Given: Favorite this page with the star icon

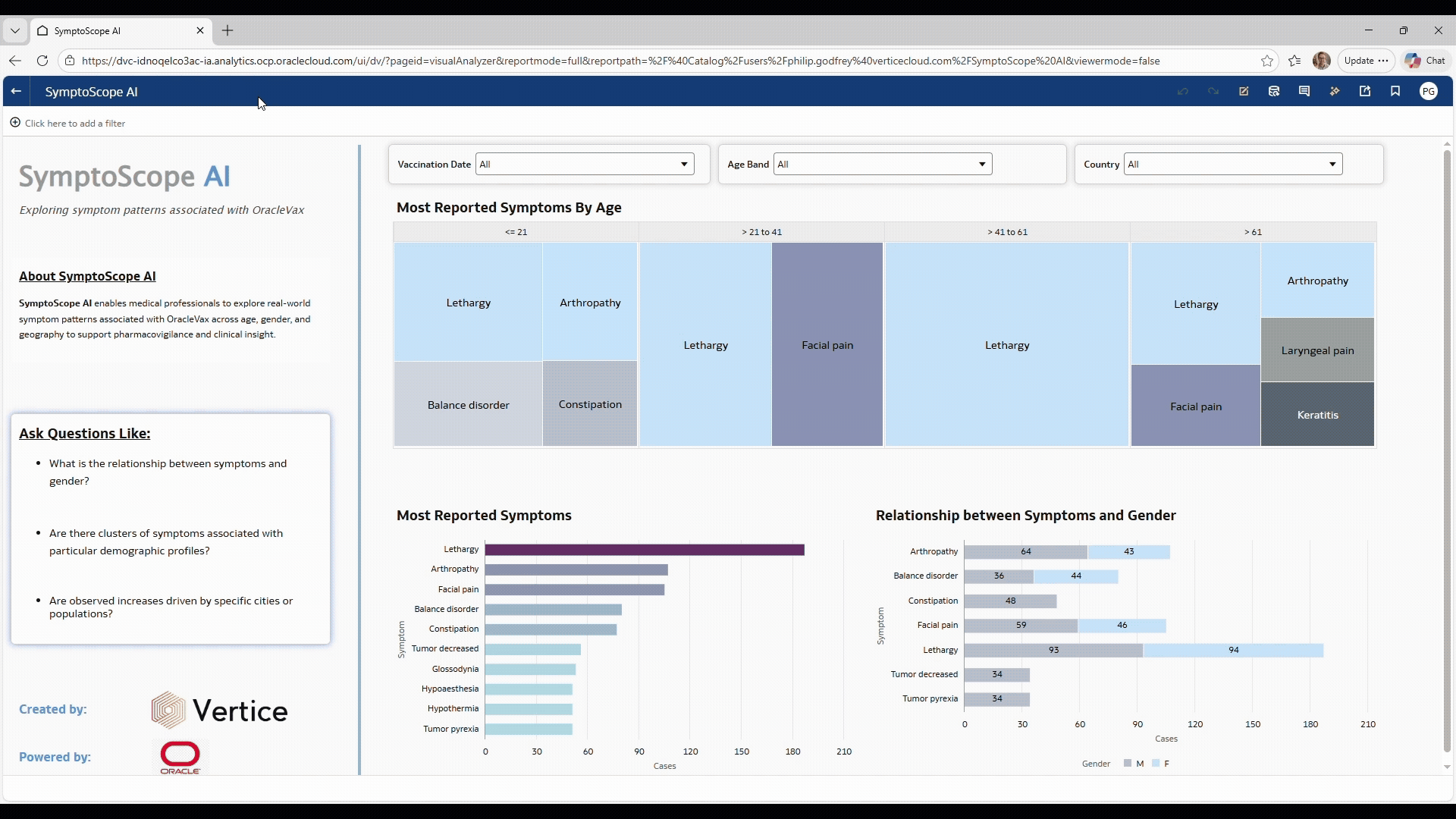Looking at the screenshot, I should point(1267,61).
